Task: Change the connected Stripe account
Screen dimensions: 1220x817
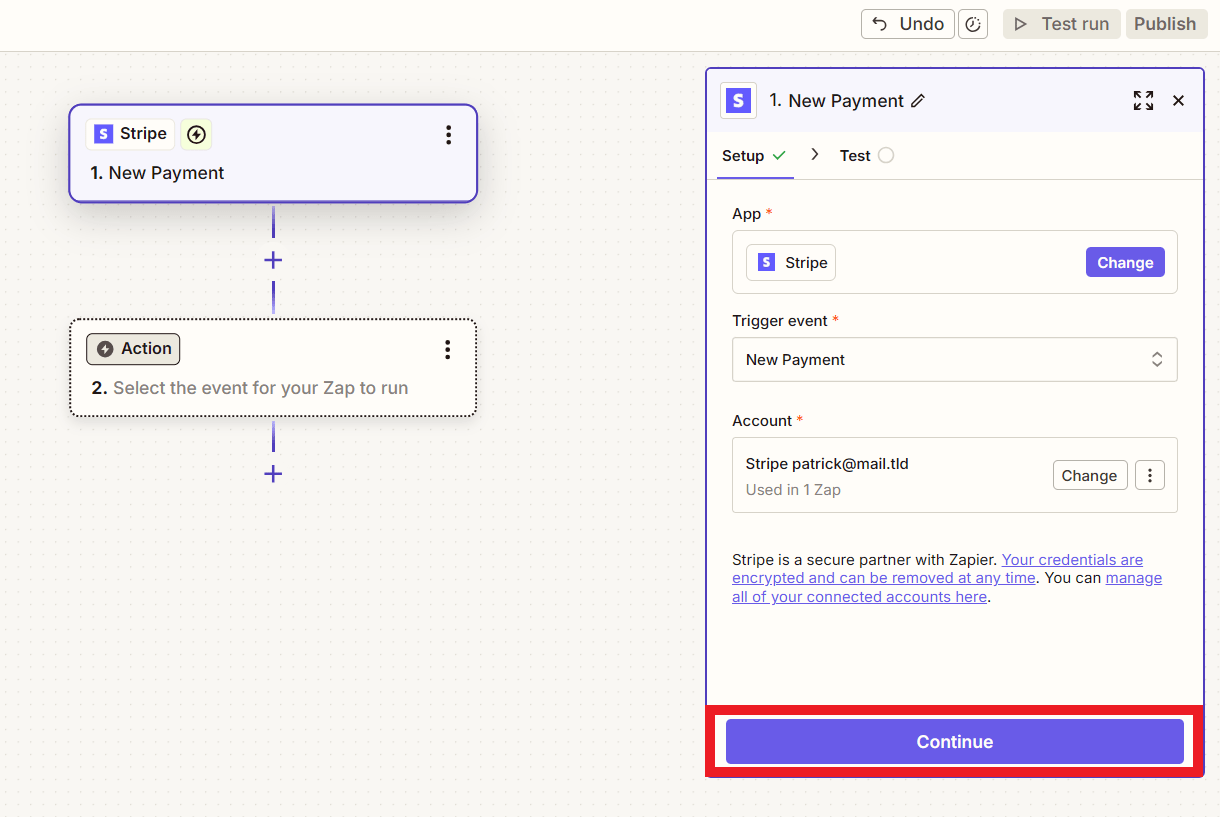Action: (x=1089, y=475)
